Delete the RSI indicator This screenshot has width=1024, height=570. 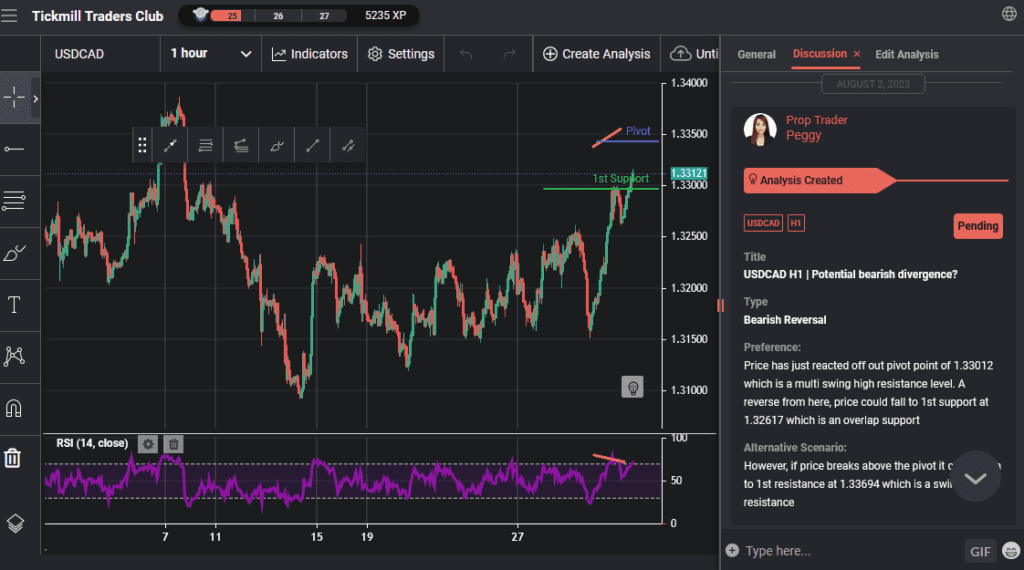click(174, 444)
